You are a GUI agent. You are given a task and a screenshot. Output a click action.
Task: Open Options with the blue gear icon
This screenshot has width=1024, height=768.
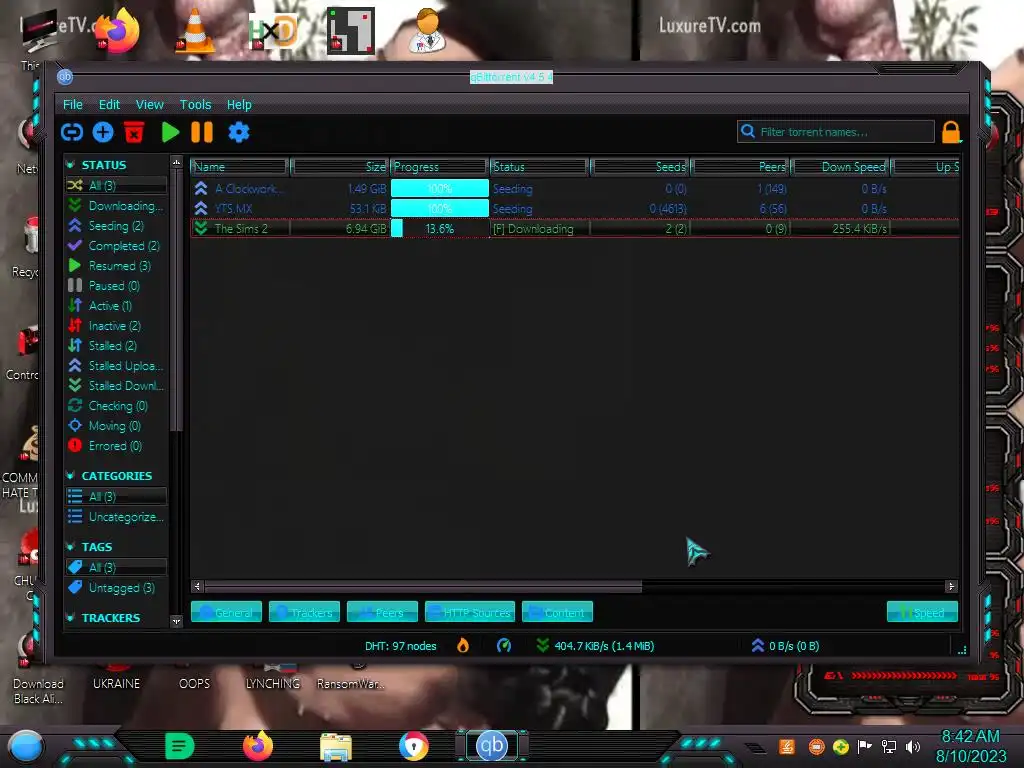click(x=238, y=133)
